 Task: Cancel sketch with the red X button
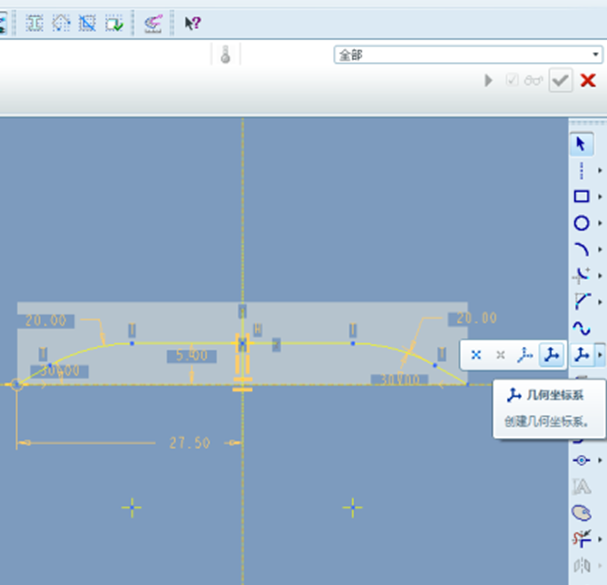pos(588,81)
